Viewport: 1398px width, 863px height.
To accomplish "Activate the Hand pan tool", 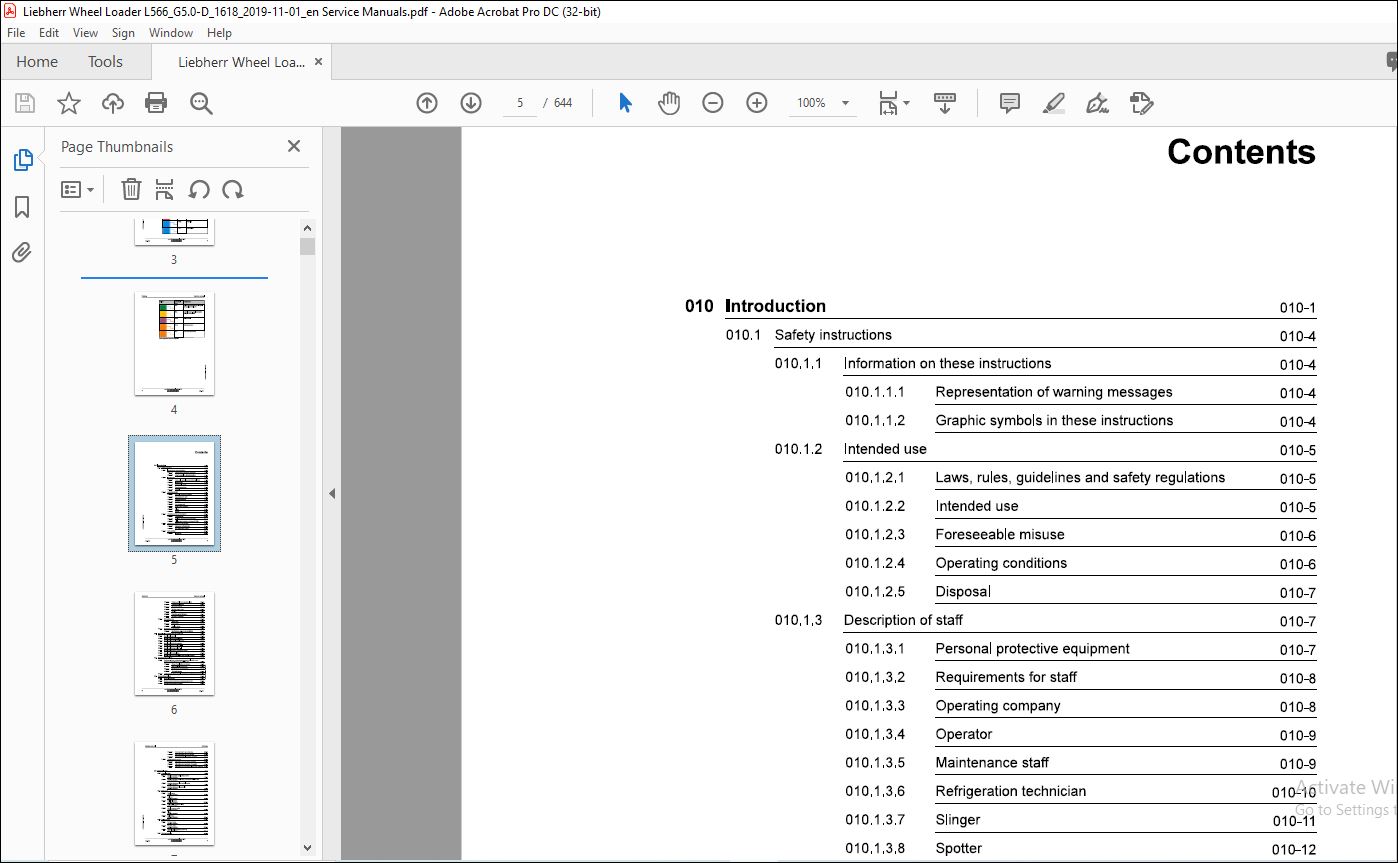I will 669,103.
